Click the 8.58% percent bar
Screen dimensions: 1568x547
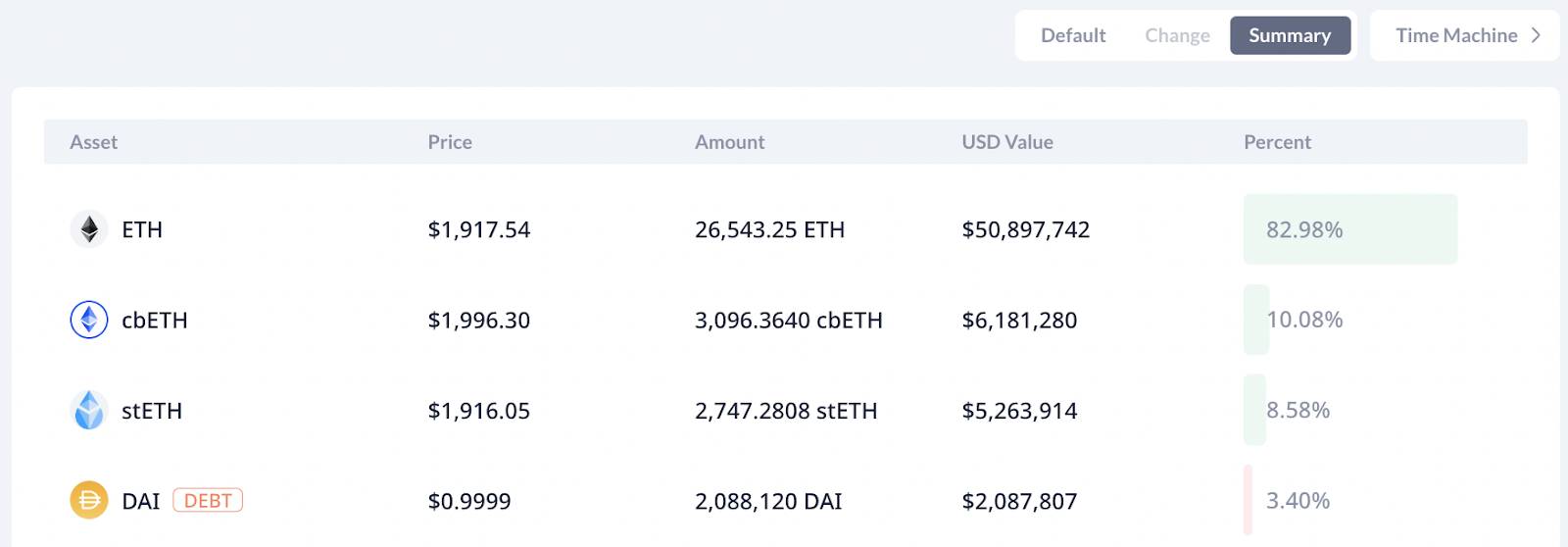(x=1254, y=410)
